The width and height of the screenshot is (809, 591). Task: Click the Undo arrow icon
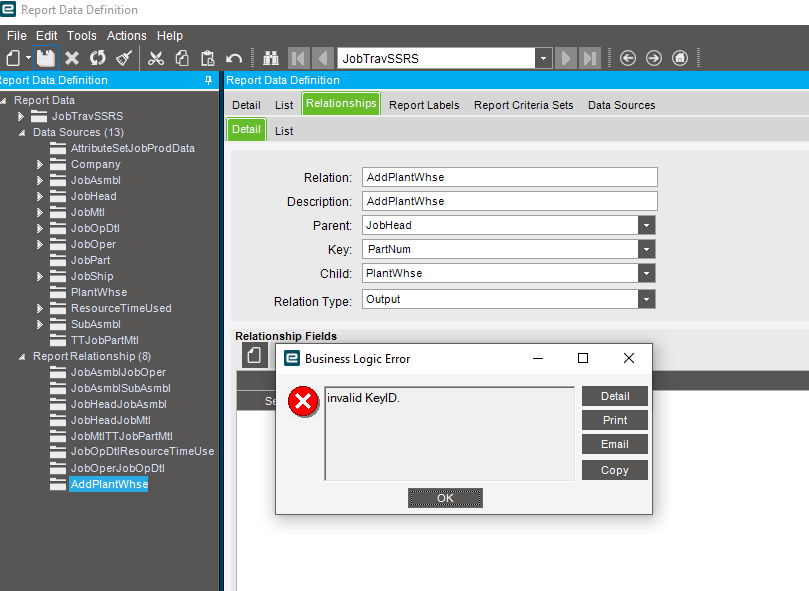pos(234,58)
